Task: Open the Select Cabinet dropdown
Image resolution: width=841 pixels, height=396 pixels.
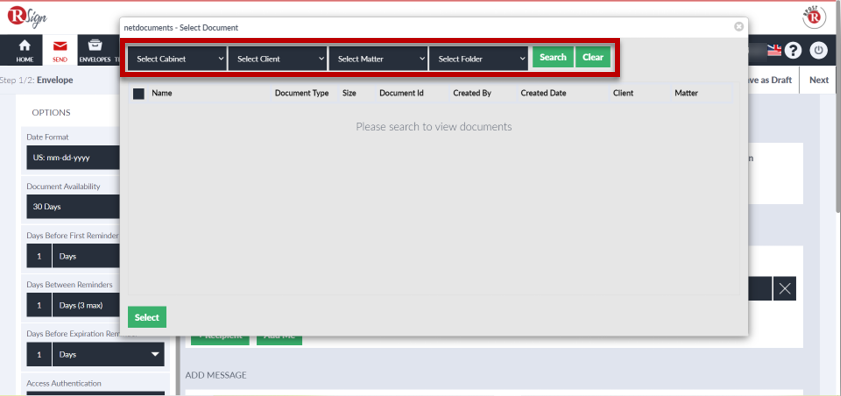Action: pos(177,59)
